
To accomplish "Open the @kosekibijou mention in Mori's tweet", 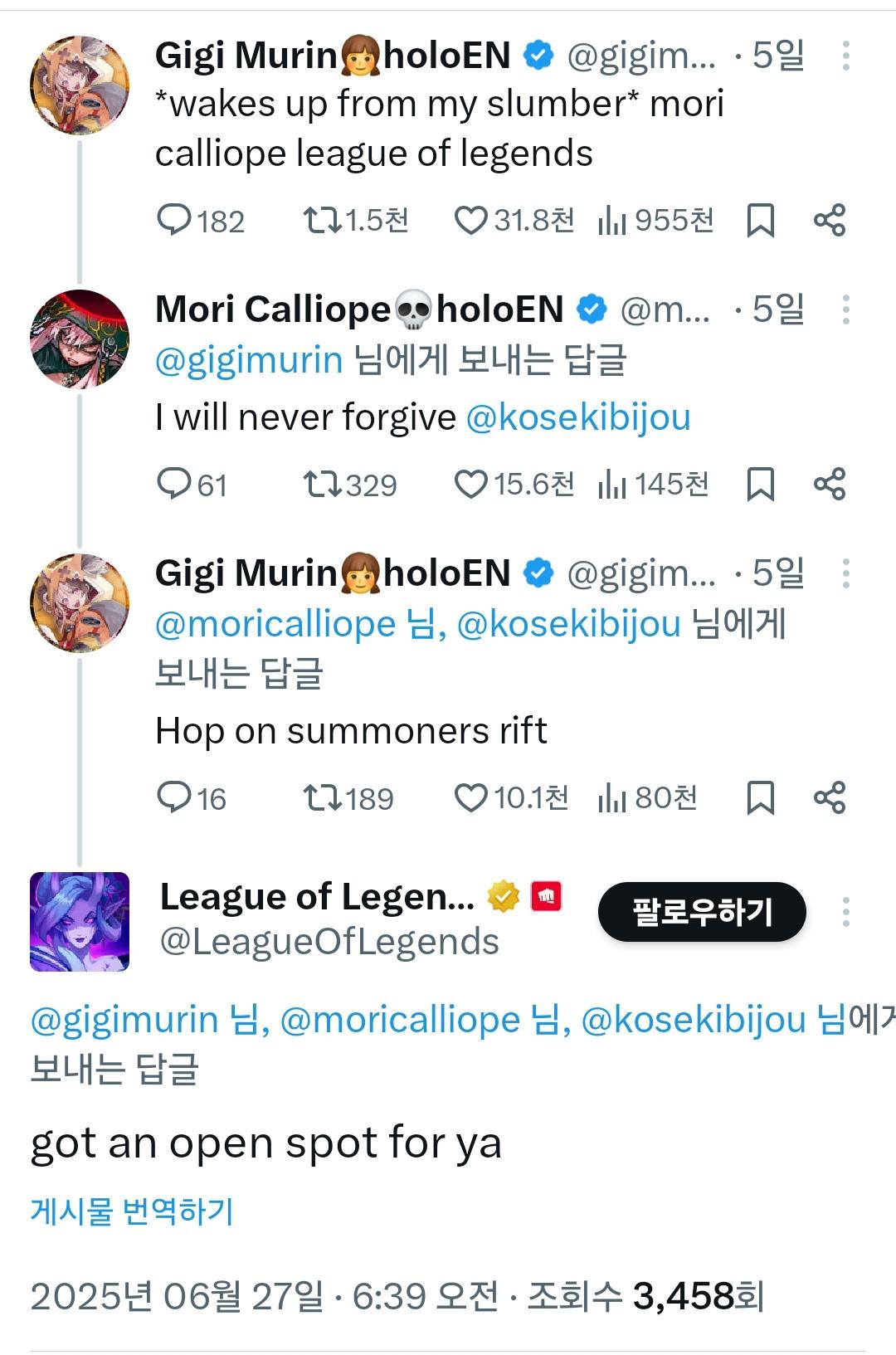I will click(578, 417).
